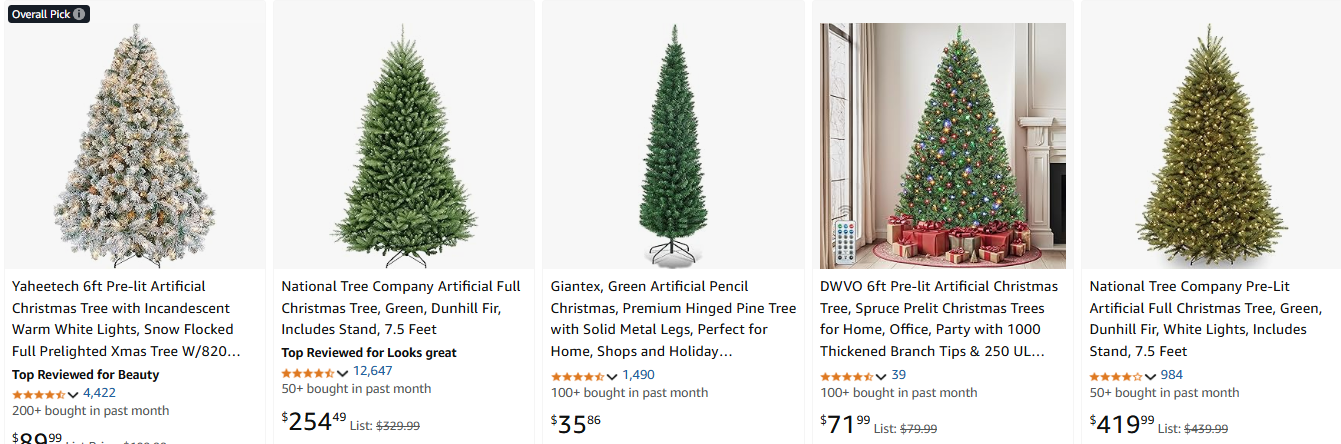This screenshot has width=1341, height=444.
Task: Open the 1,490 reviews link
Action: click(x=638, y=375)
